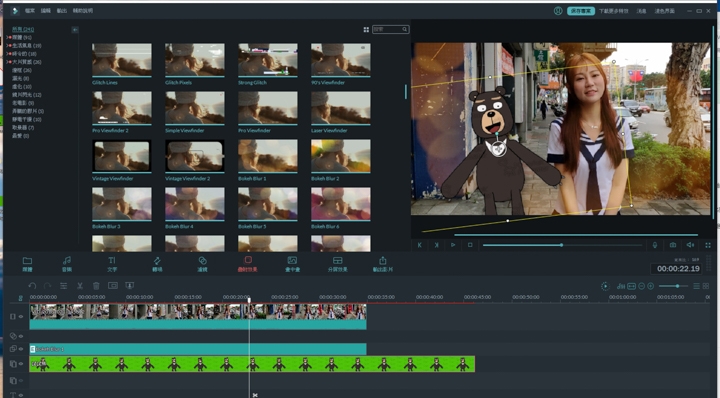
Task: Click the timeline zoom slider handle
Action: tap(677, 286)
